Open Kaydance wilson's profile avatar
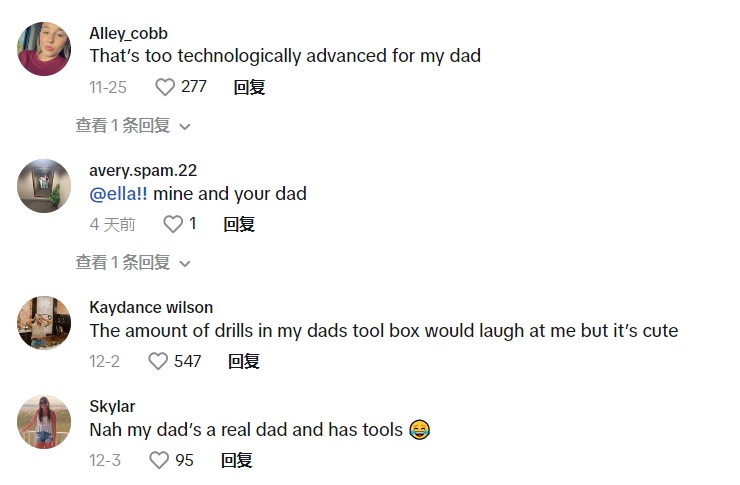 coord(44,323)
